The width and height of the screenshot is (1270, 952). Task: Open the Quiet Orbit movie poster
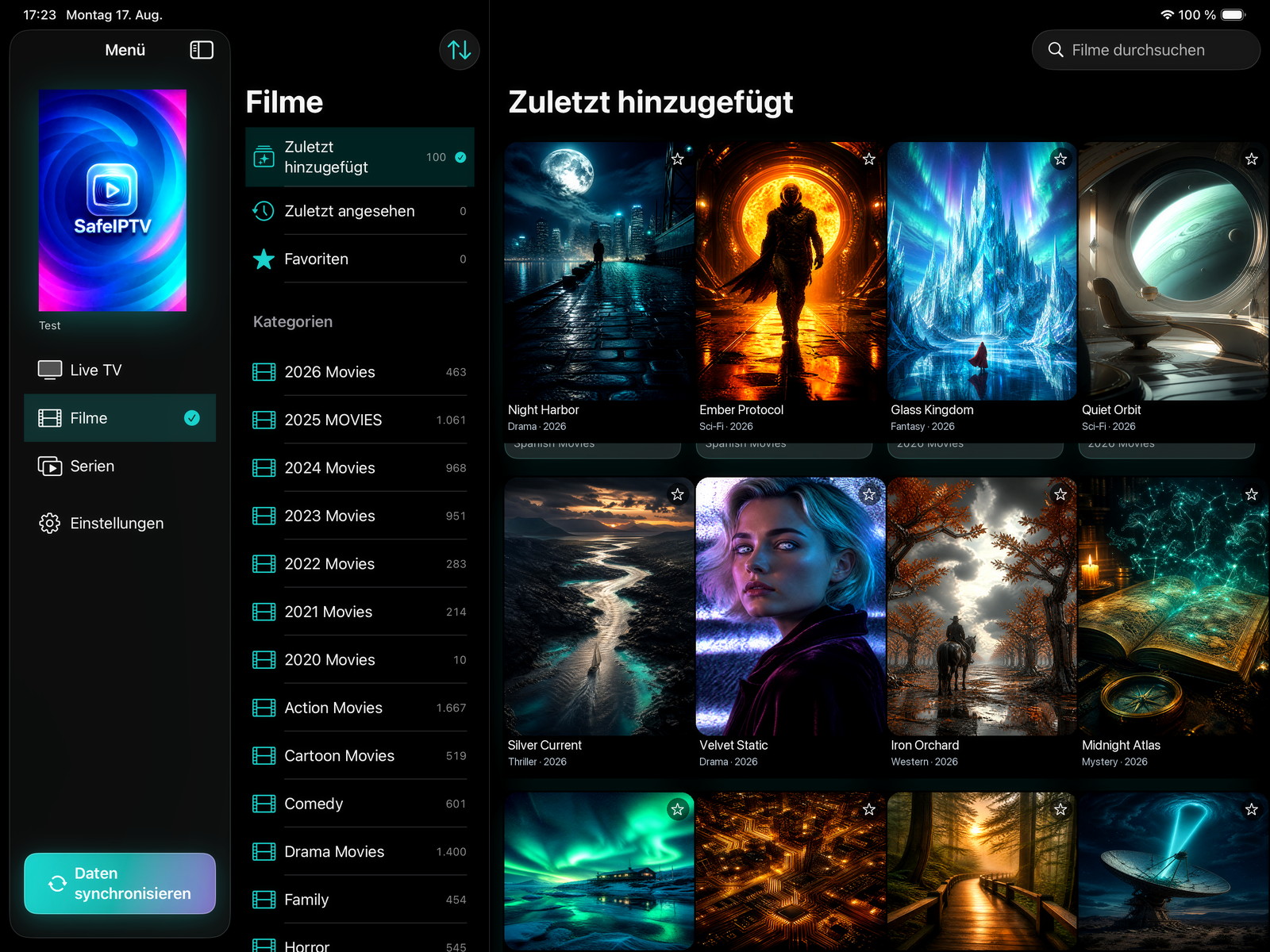pos(1173,271)
